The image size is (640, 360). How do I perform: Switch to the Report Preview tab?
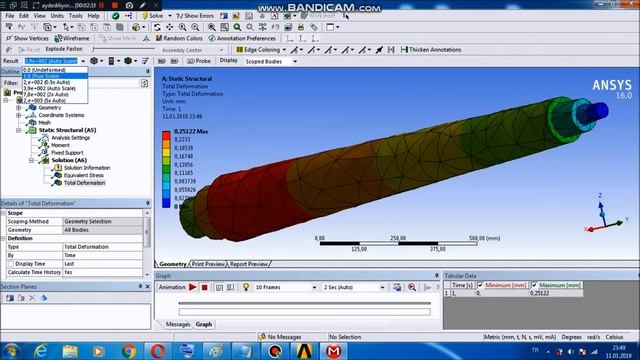click(249, 264)
